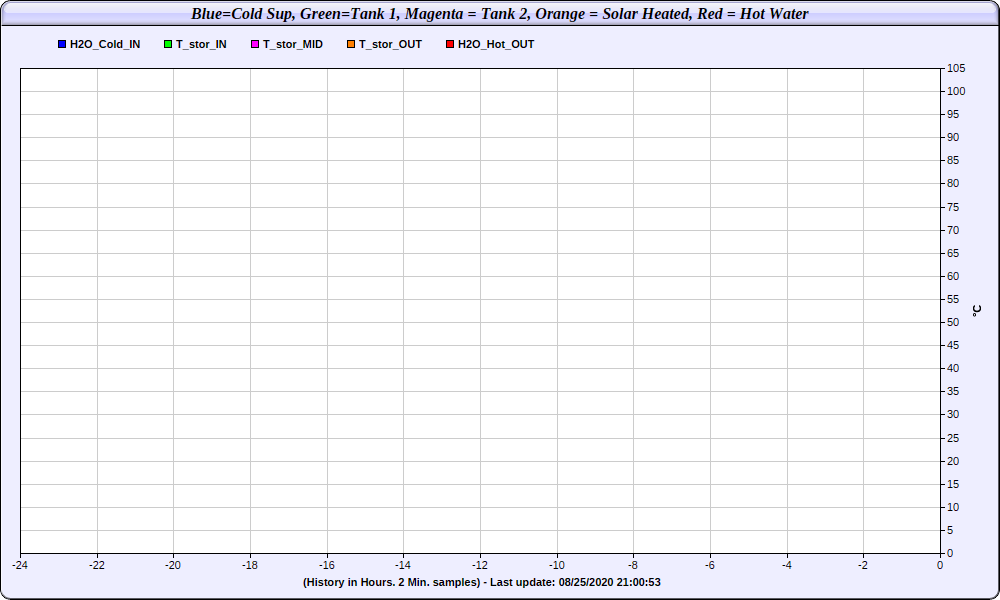Screen dimensions: 1000x600
Task: Toggle the H2O_Cold_IN series label
Action: [105, 44]
